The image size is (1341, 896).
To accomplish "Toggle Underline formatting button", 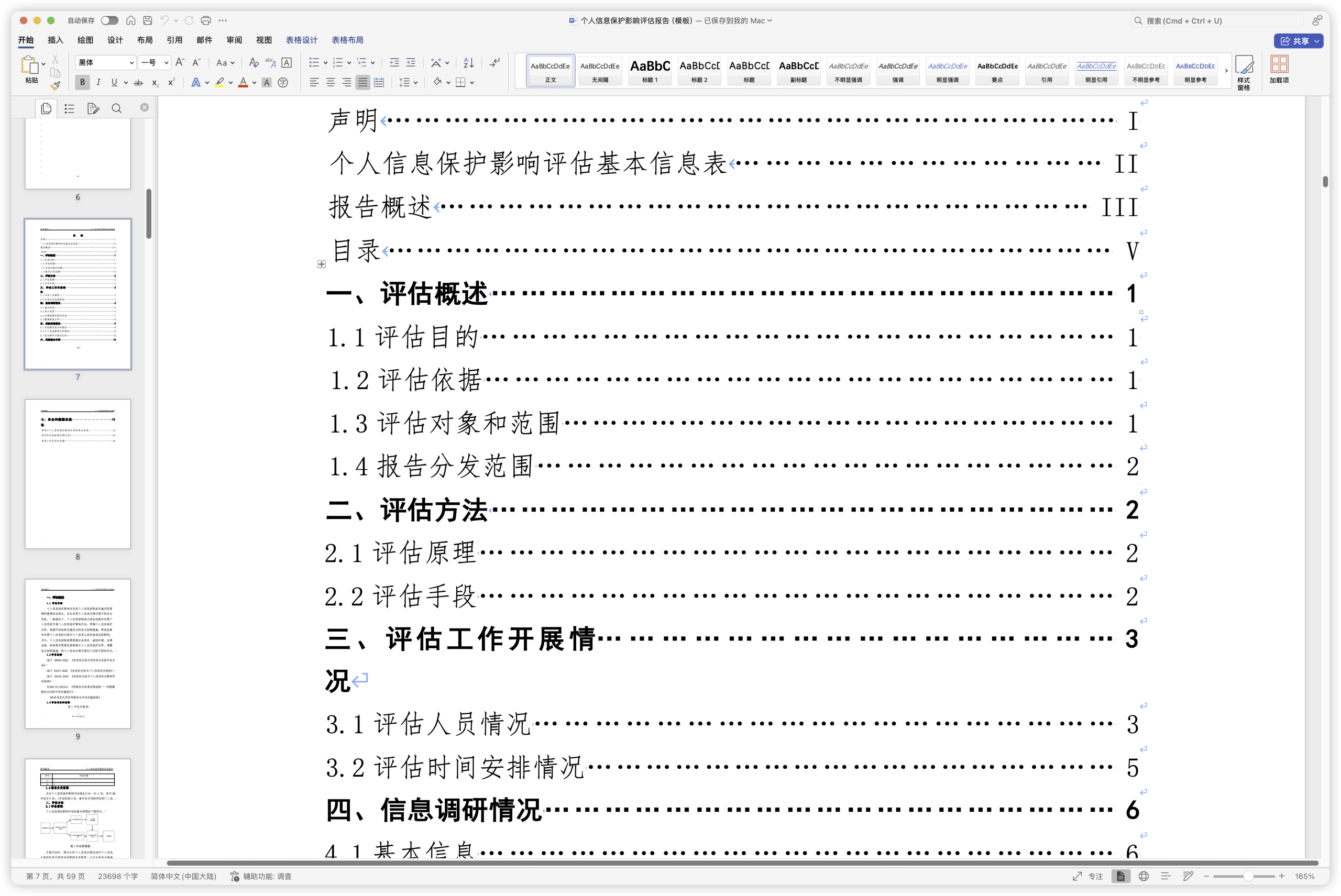I will click(114, 82).
